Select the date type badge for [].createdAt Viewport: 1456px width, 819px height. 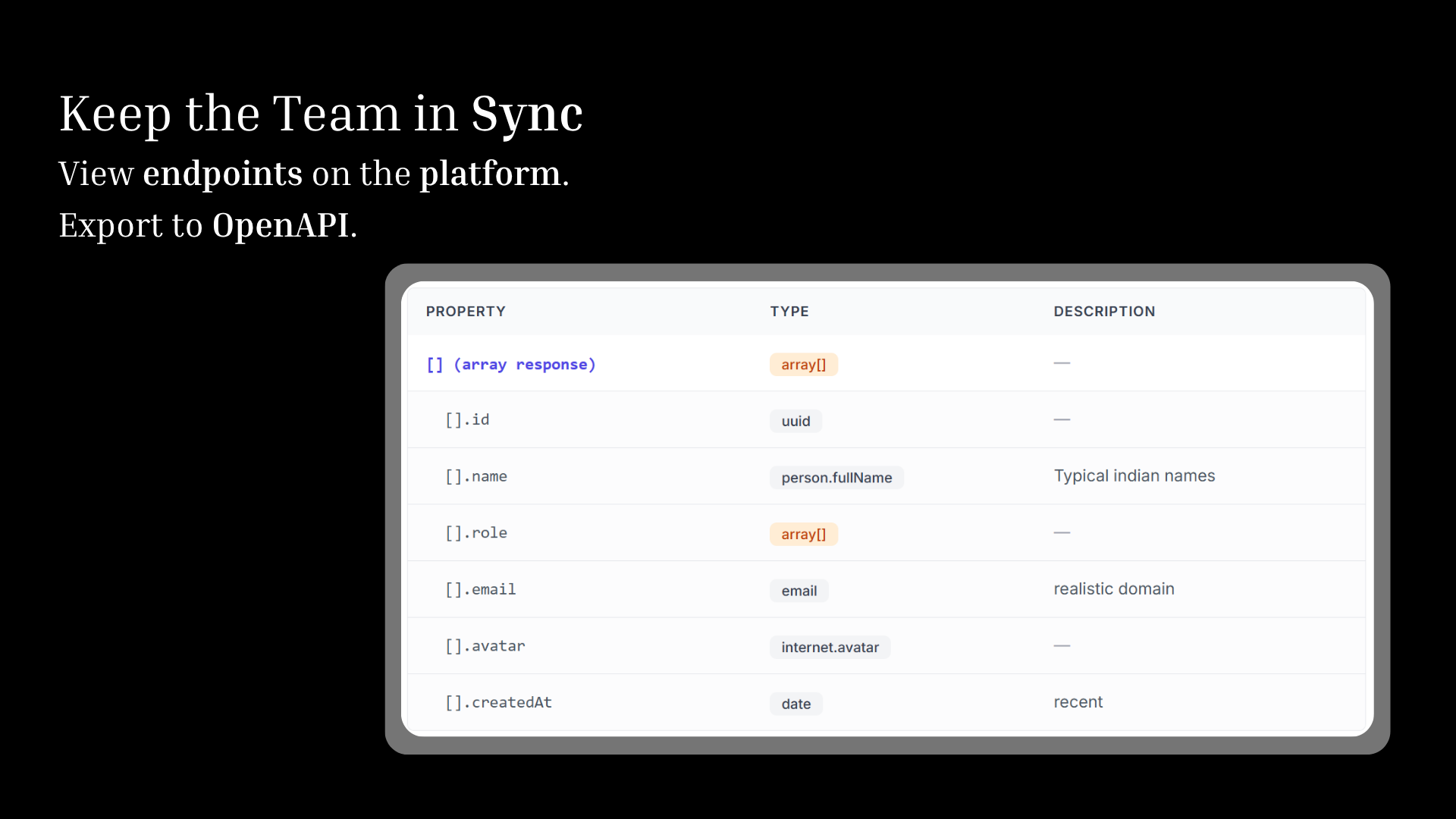795,703
